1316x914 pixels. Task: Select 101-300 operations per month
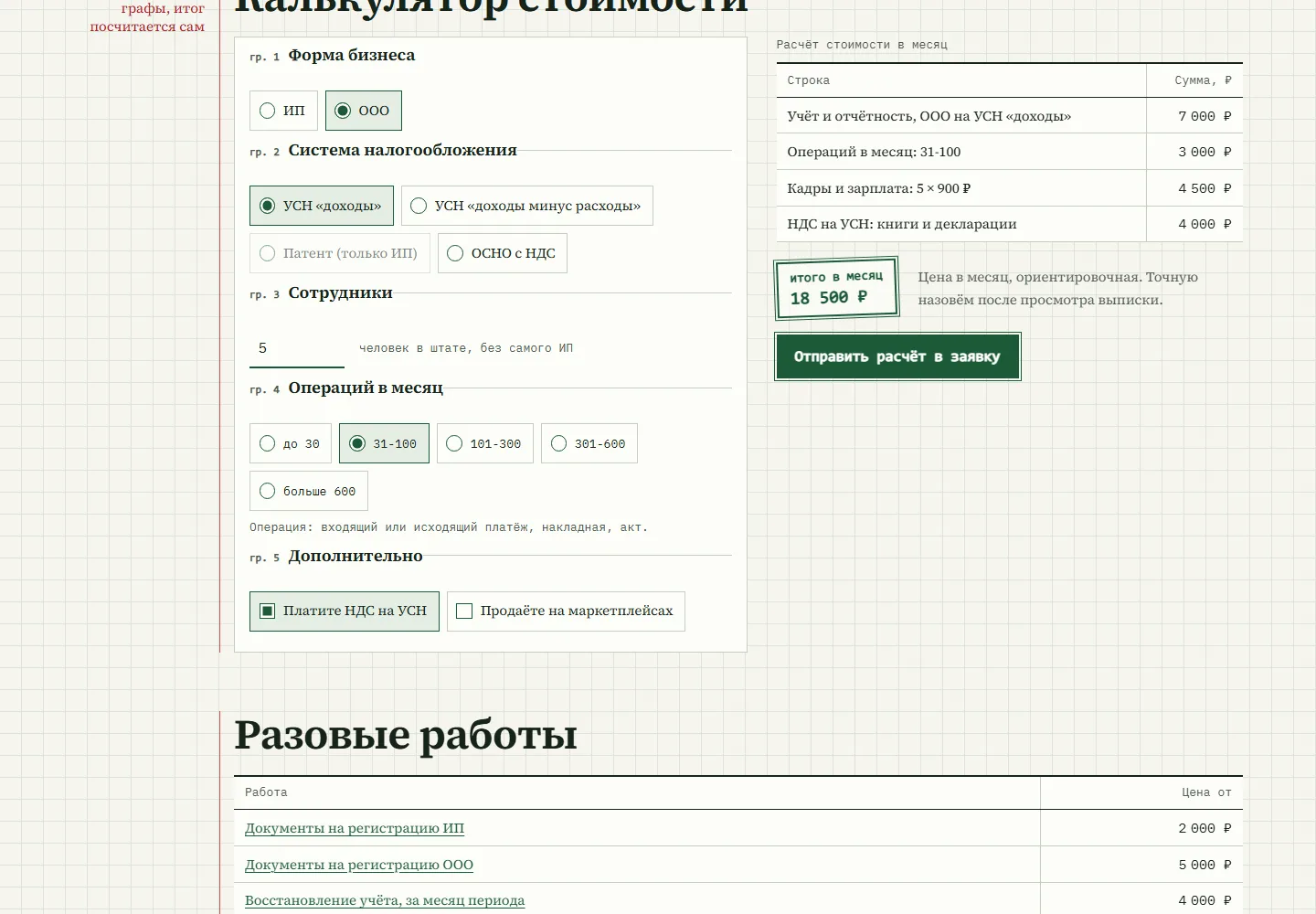click(484, 443)
